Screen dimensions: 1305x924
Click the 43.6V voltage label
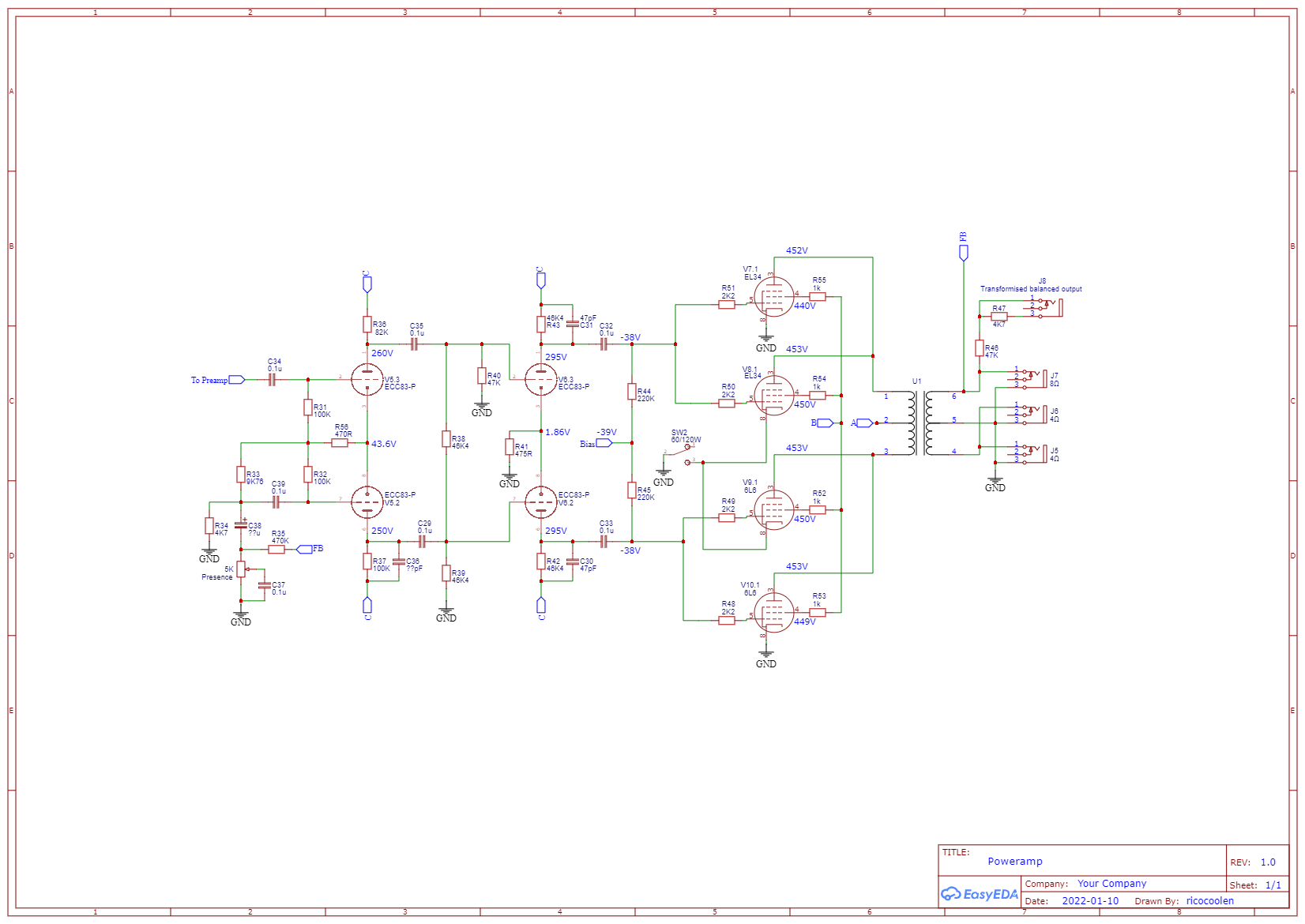[384, 444]
